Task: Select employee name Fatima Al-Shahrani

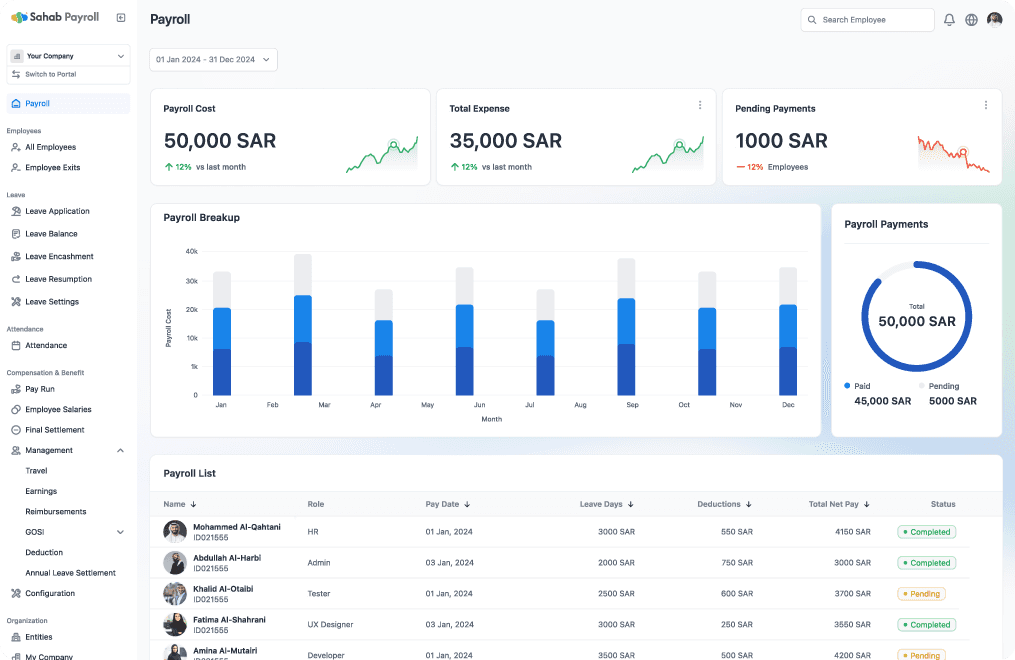Action: click(229, 620)
